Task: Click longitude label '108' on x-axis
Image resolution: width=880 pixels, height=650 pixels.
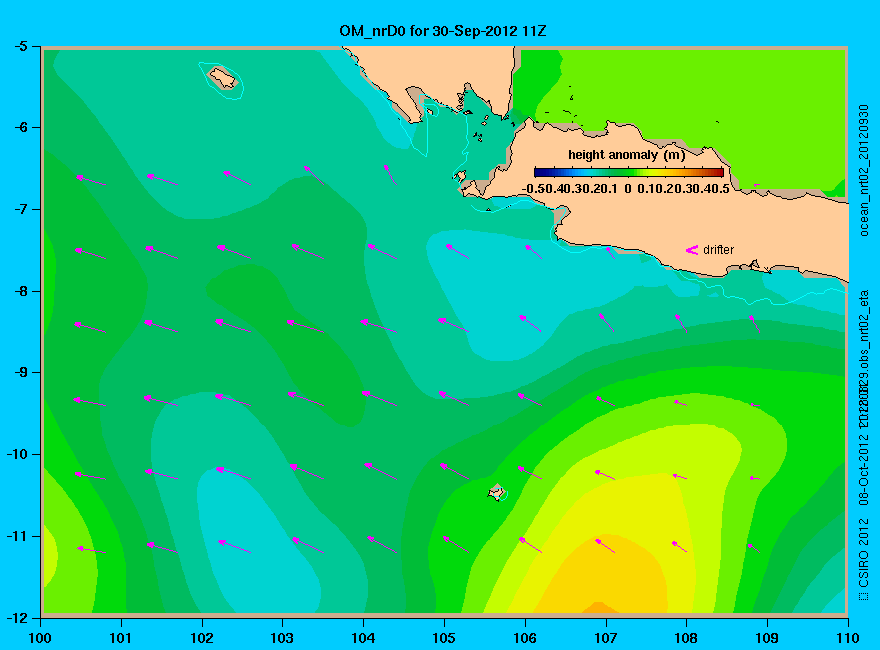Action: point(686,638)
